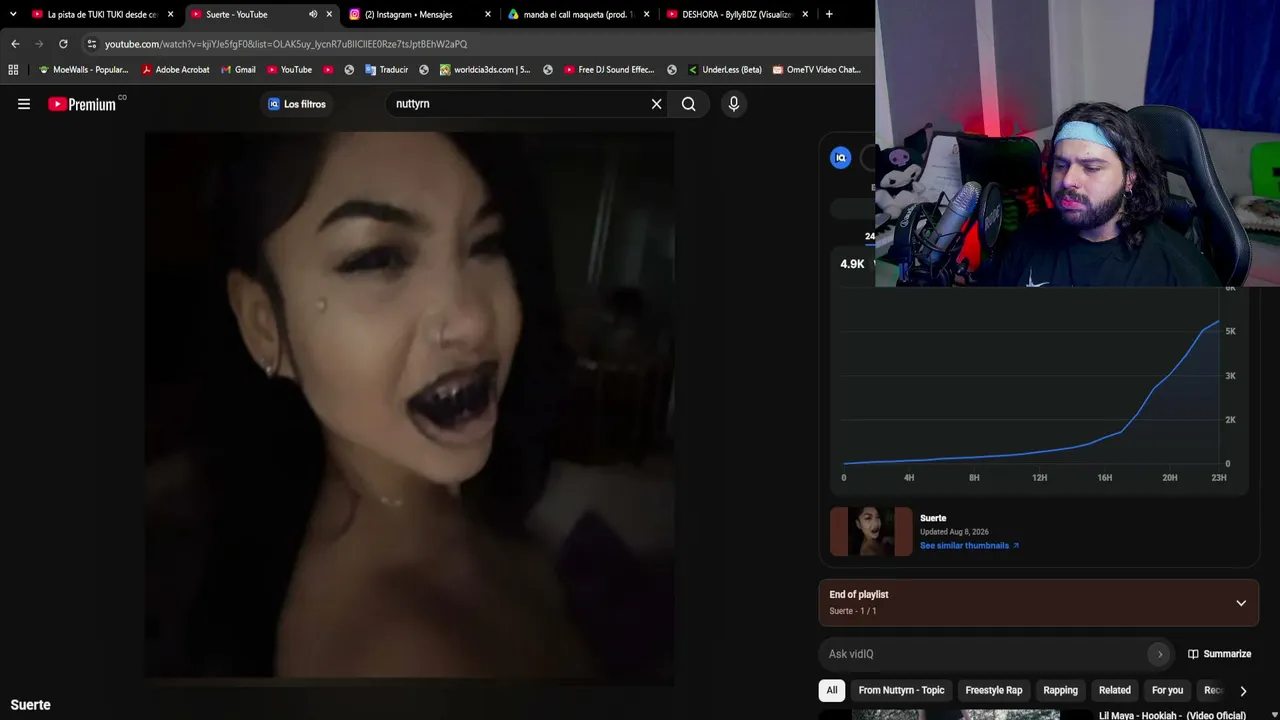Mute the Suerte - YouTube tab audio

pos(313,14)
